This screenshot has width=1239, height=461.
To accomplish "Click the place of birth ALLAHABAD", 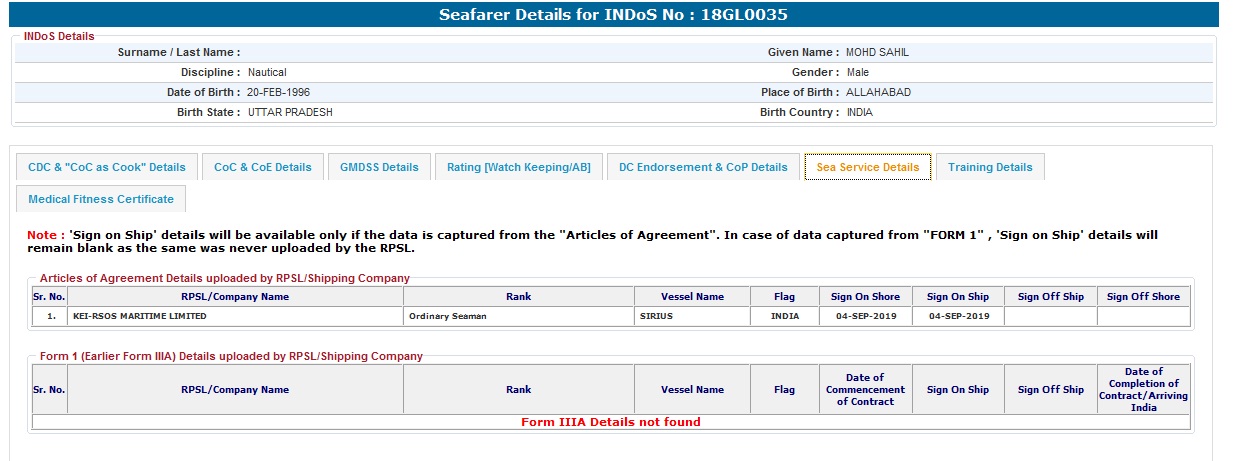I will (878, 92).
